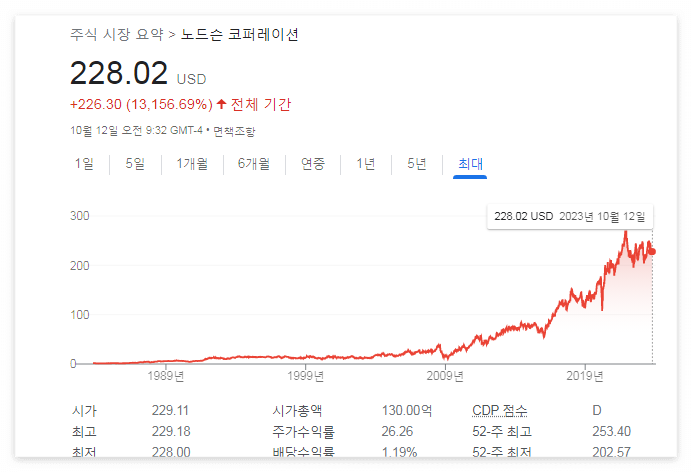Switch to the 1개월 chart range
The width and height of the screenshot is (692, 472).
tap(192, 164)
